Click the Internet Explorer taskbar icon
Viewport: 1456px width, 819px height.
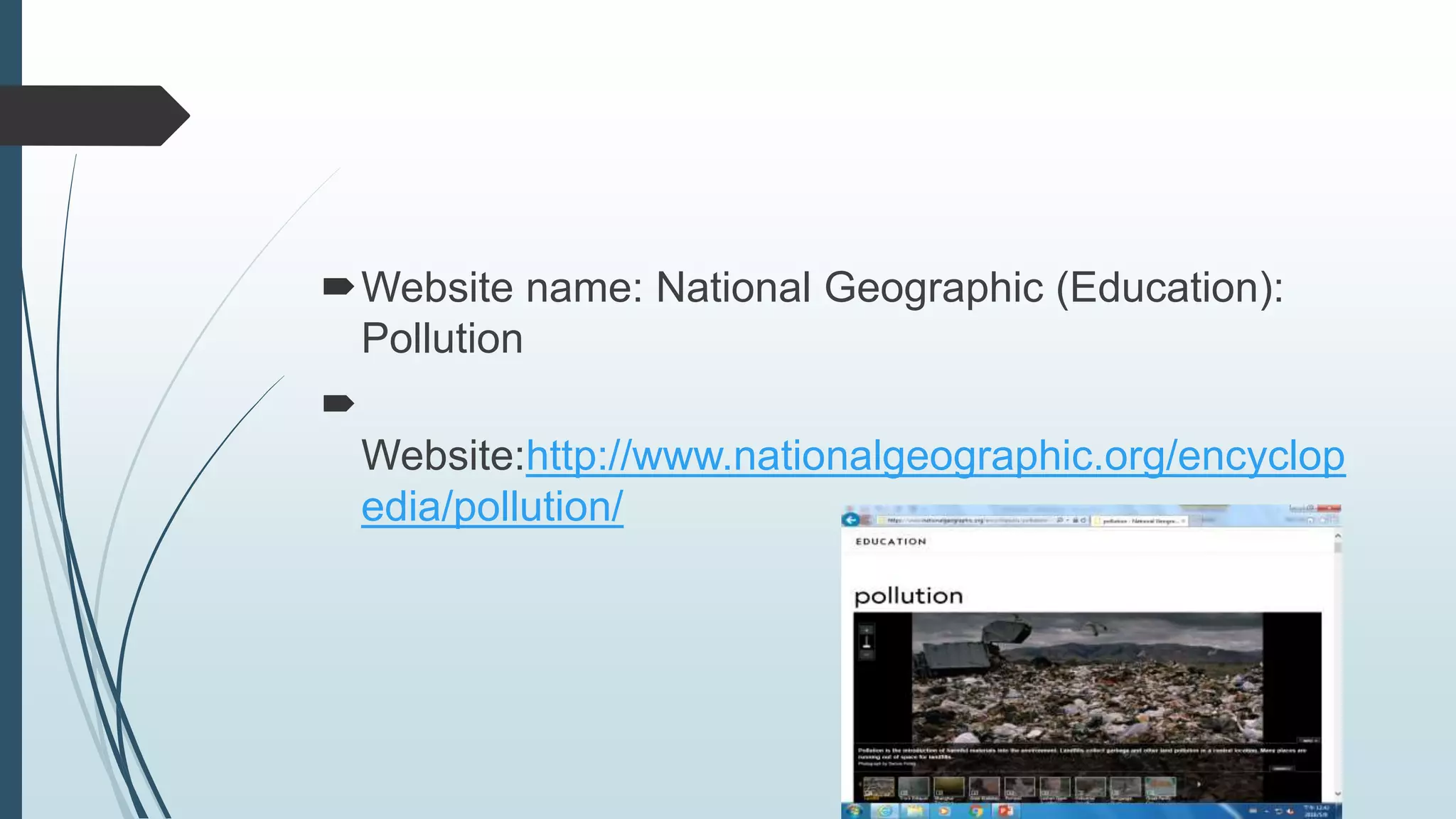pyautogui.click(x=885, y=811)
